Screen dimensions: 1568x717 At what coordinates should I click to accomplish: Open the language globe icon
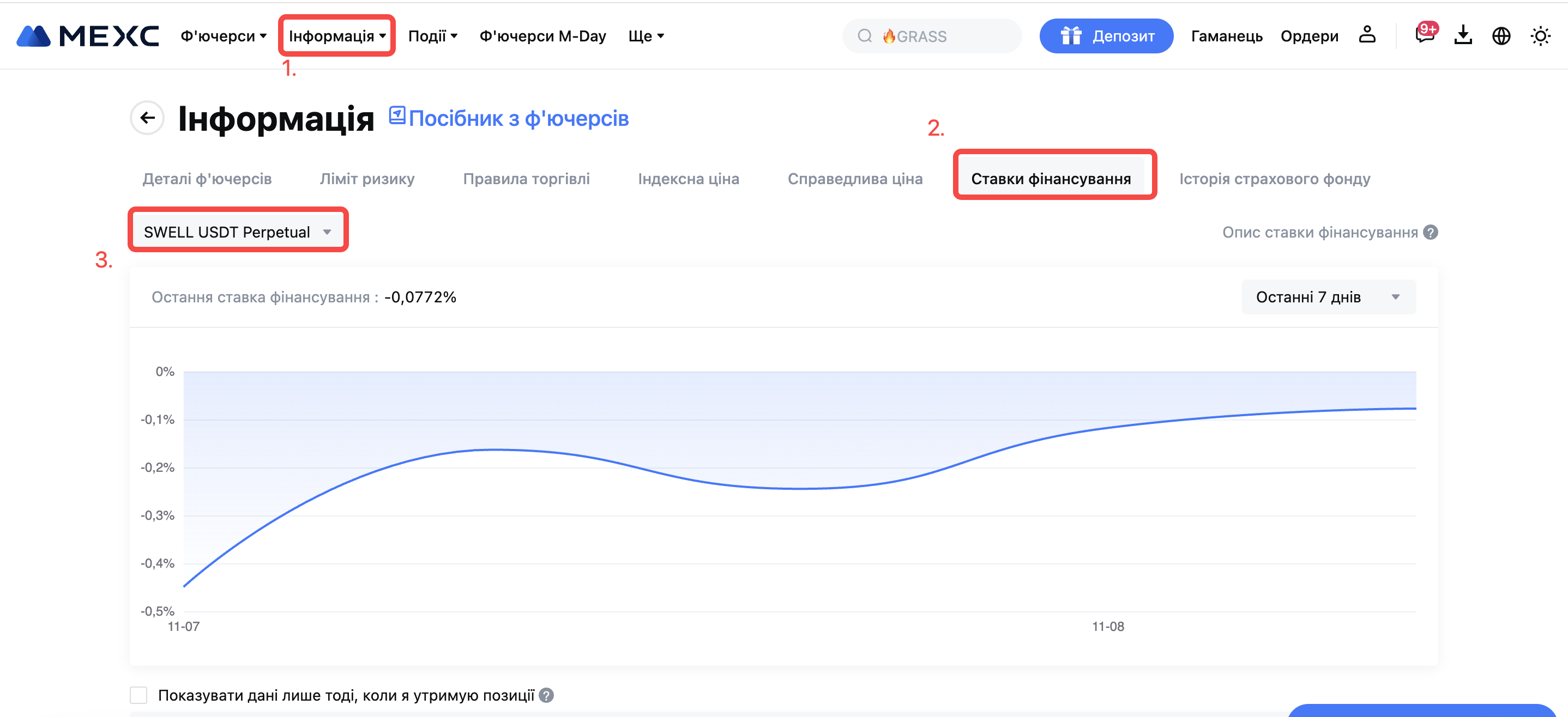pos(1500,36)
